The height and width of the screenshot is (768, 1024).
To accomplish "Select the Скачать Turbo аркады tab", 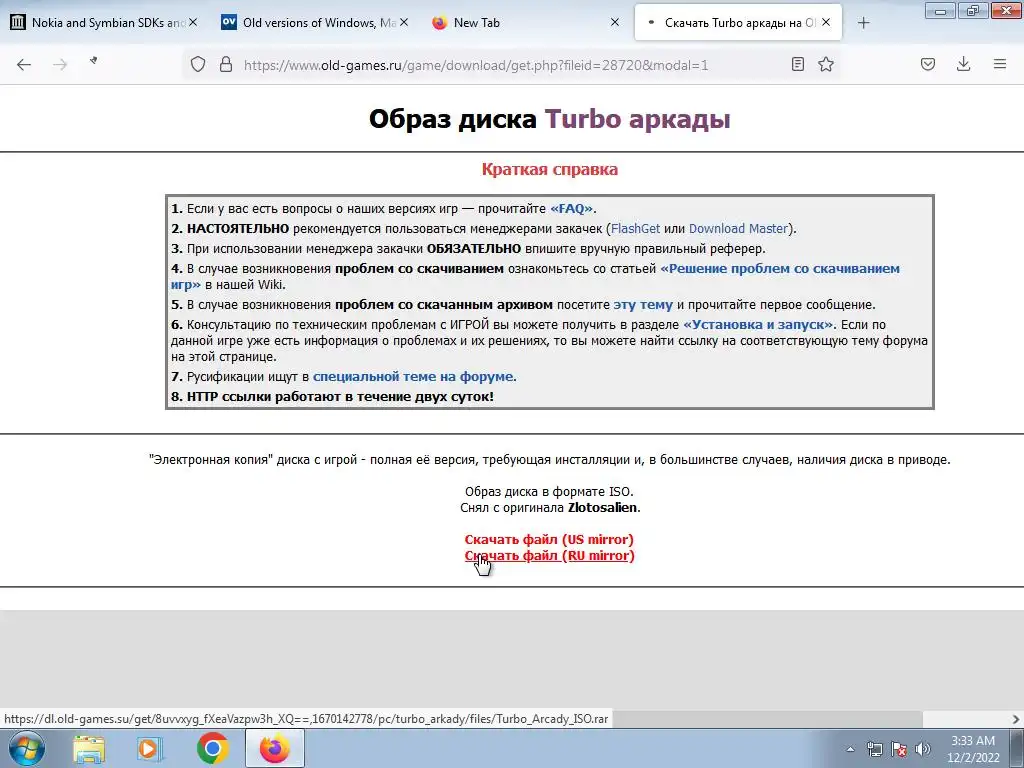I will coord(738,23).
